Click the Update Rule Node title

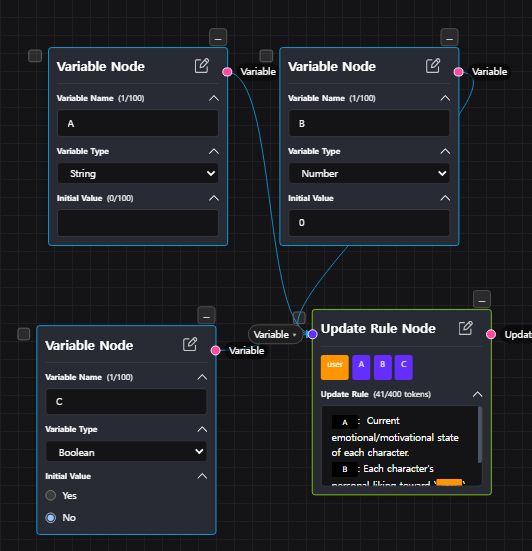click(x=378, y=329)
